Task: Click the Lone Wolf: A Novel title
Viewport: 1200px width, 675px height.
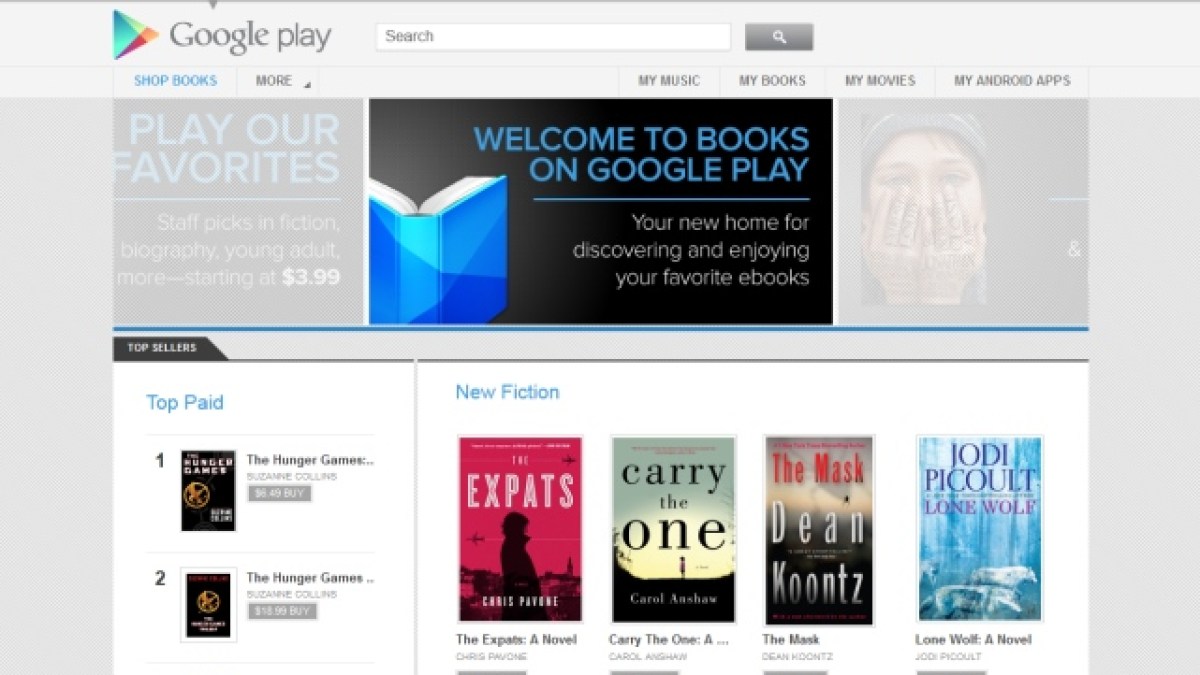Action: pos(973,640)
